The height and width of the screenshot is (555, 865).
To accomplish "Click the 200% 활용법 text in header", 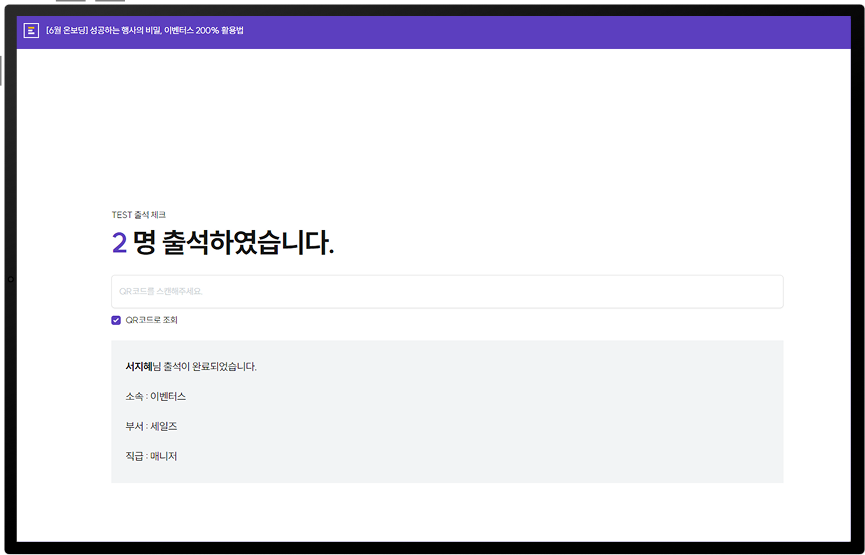I will point(220,30).
